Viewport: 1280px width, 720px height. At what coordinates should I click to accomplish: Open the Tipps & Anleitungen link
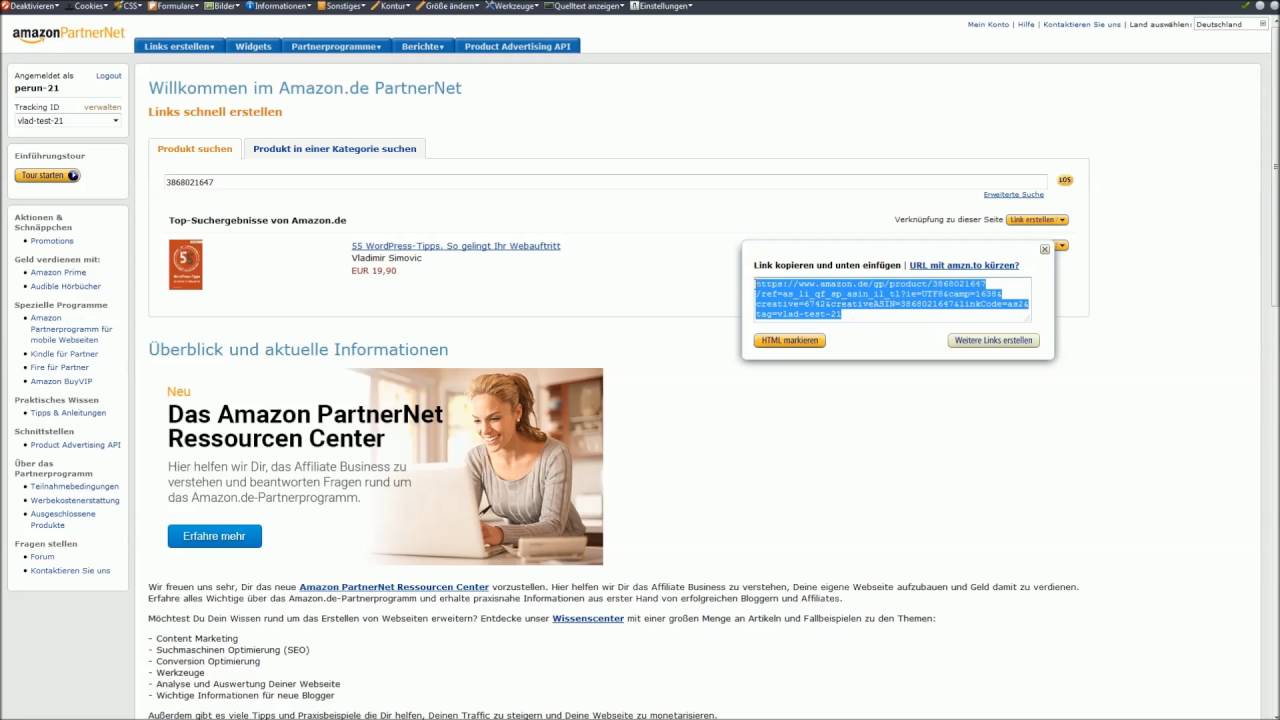68,413
